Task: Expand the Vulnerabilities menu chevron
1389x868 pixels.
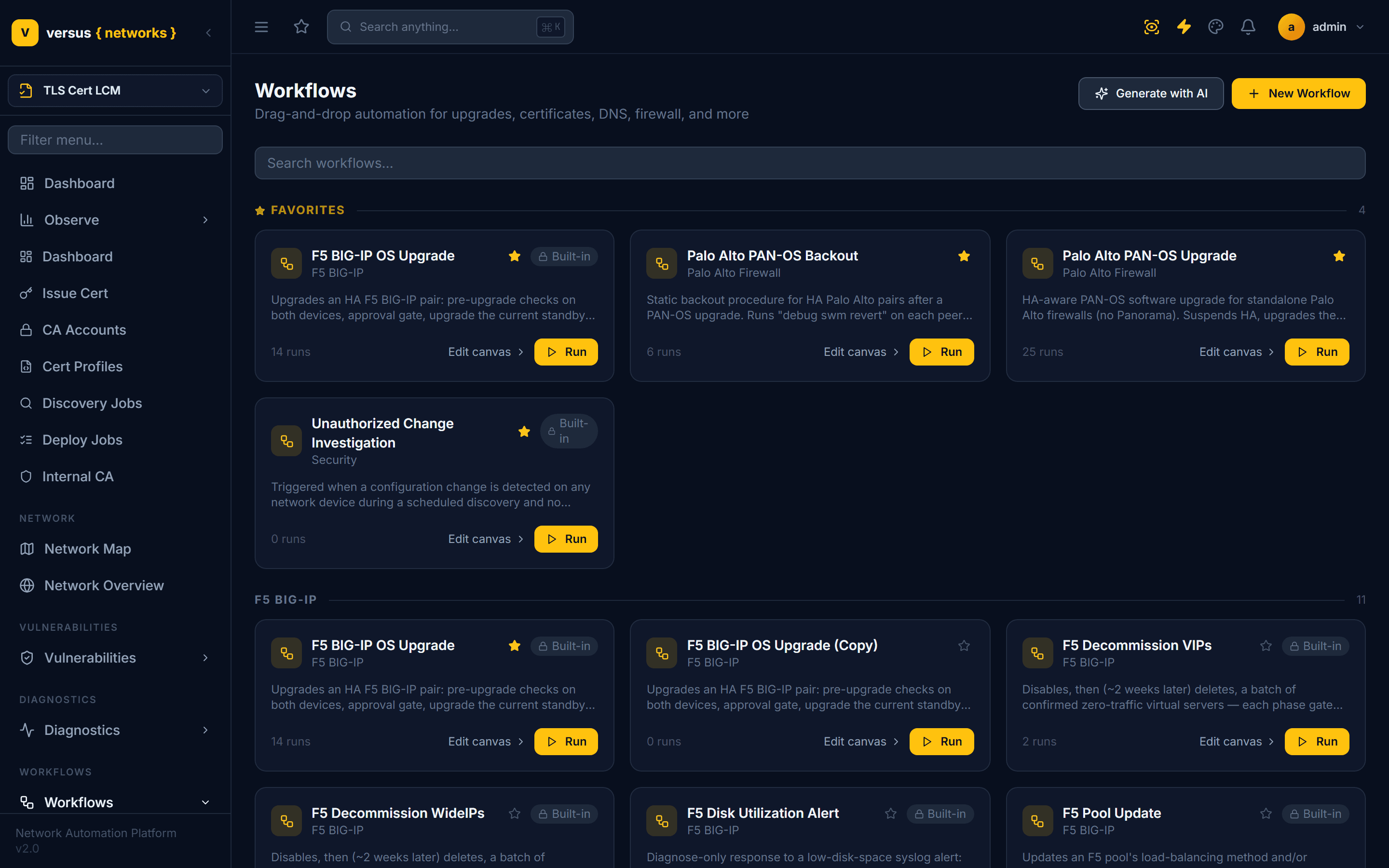Action: 205,658
